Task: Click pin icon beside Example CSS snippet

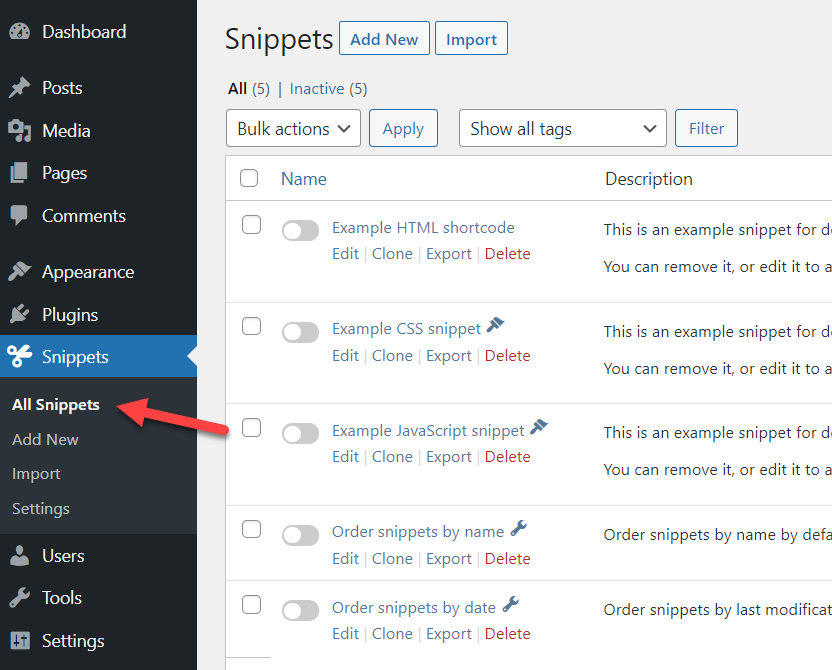Action: 496,325
